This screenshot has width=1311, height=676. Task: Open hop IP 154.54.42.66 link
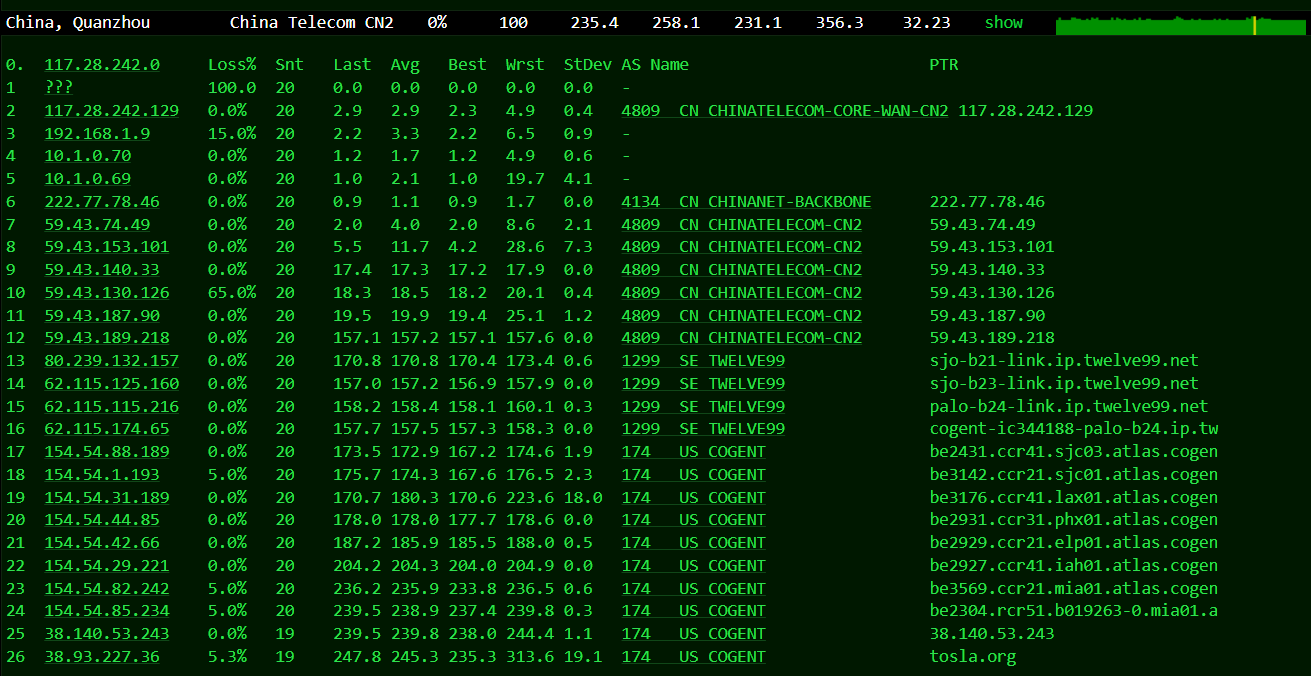(x=102, y=542)
